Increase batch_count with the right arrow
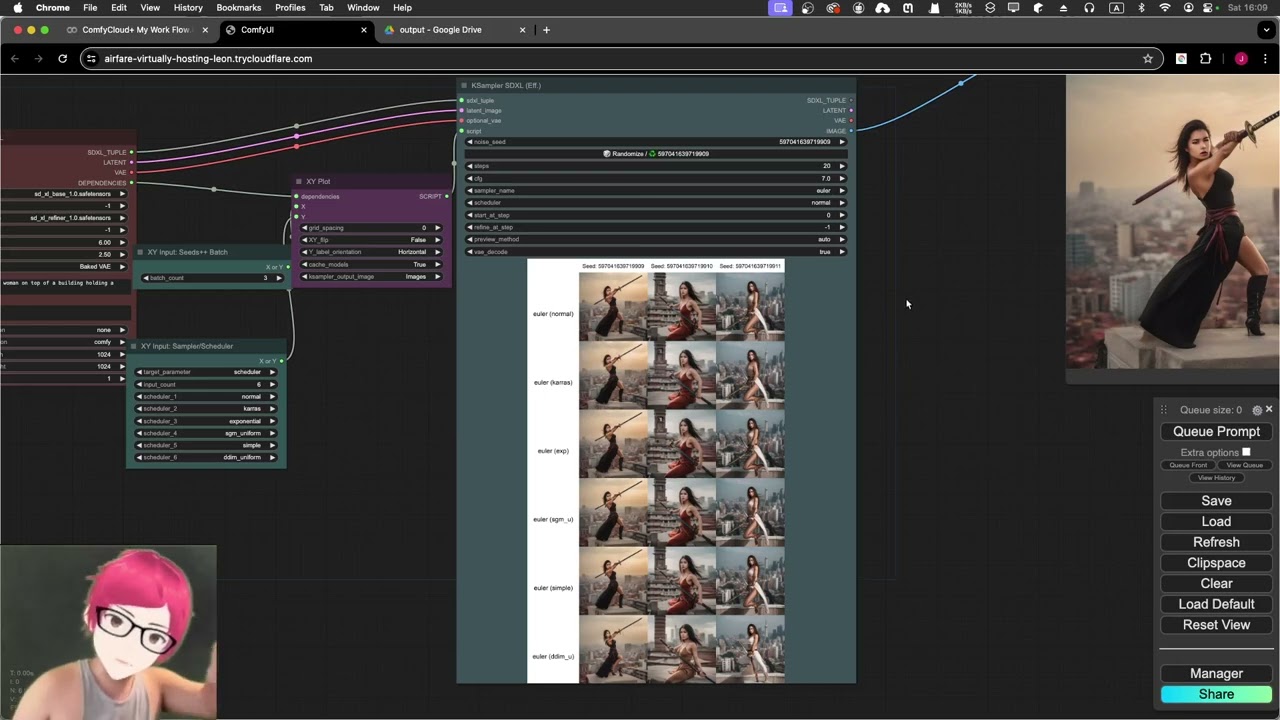 [x=279, y=278]
